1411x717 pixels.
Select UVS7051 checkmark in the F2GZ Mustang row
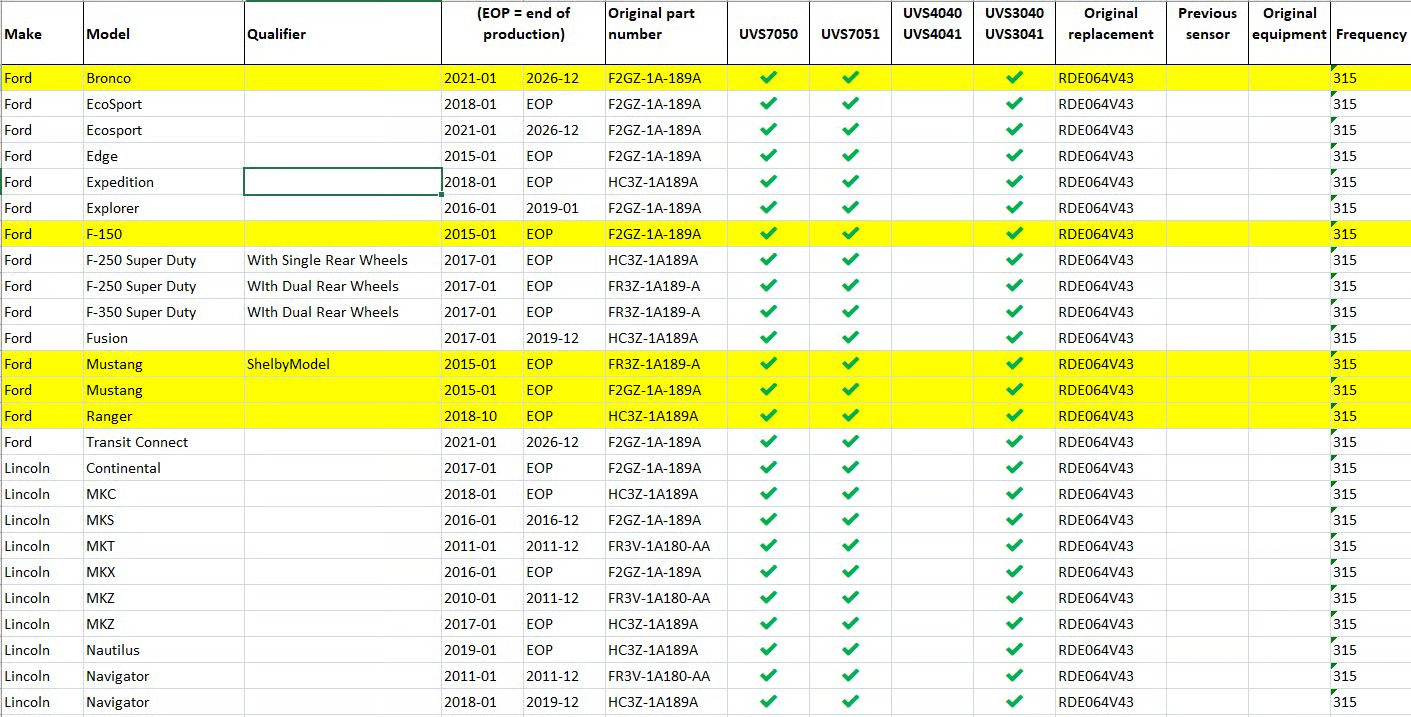(850, 390)
